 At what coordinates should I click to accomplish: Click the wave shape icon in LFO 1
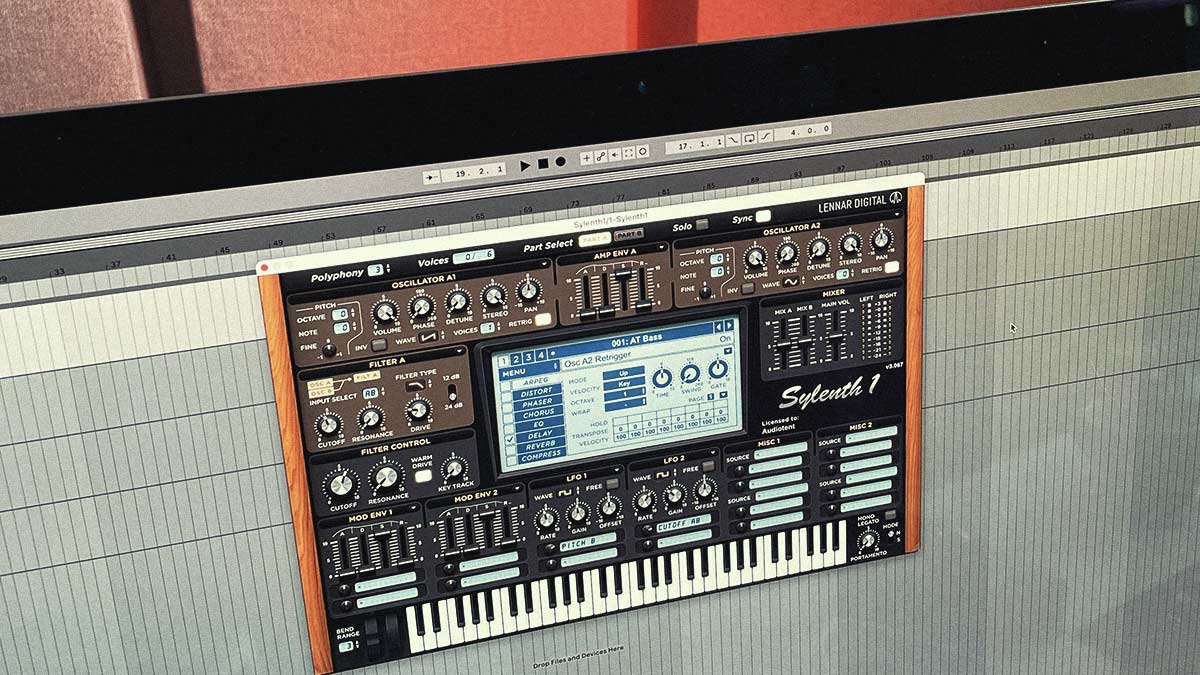[565, 492]
